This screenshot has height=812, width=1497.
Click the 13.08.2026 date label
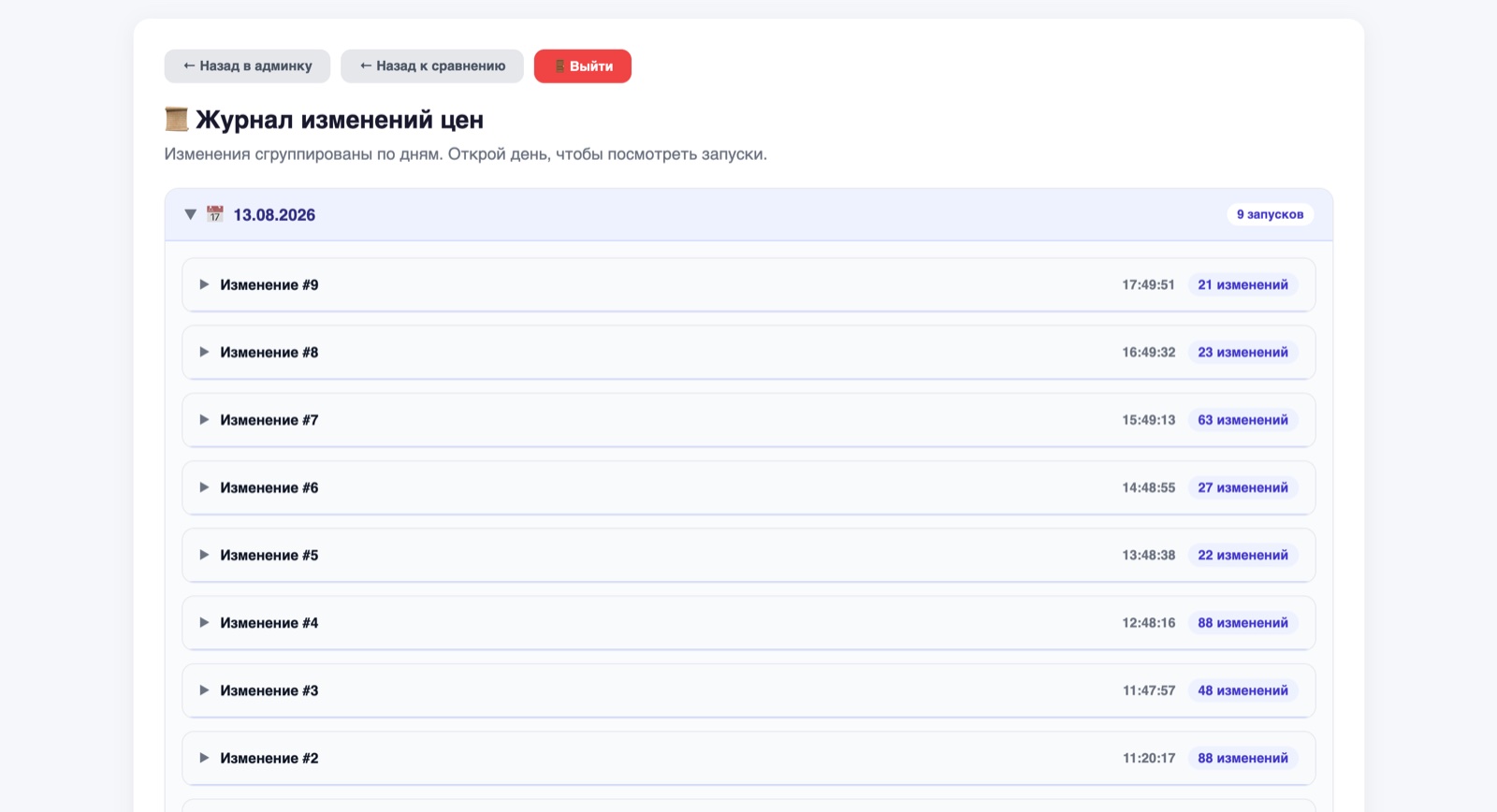coord(274,215)
